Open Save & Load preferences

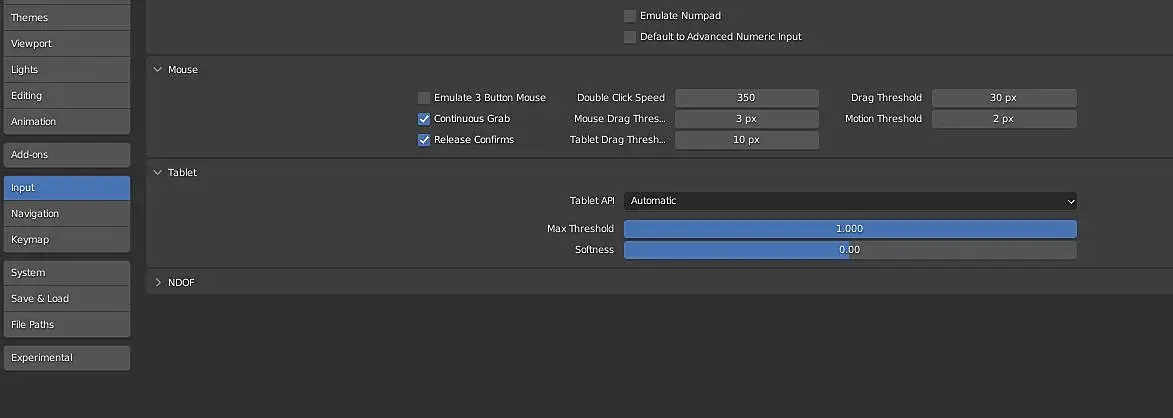[x=66, y=299]
